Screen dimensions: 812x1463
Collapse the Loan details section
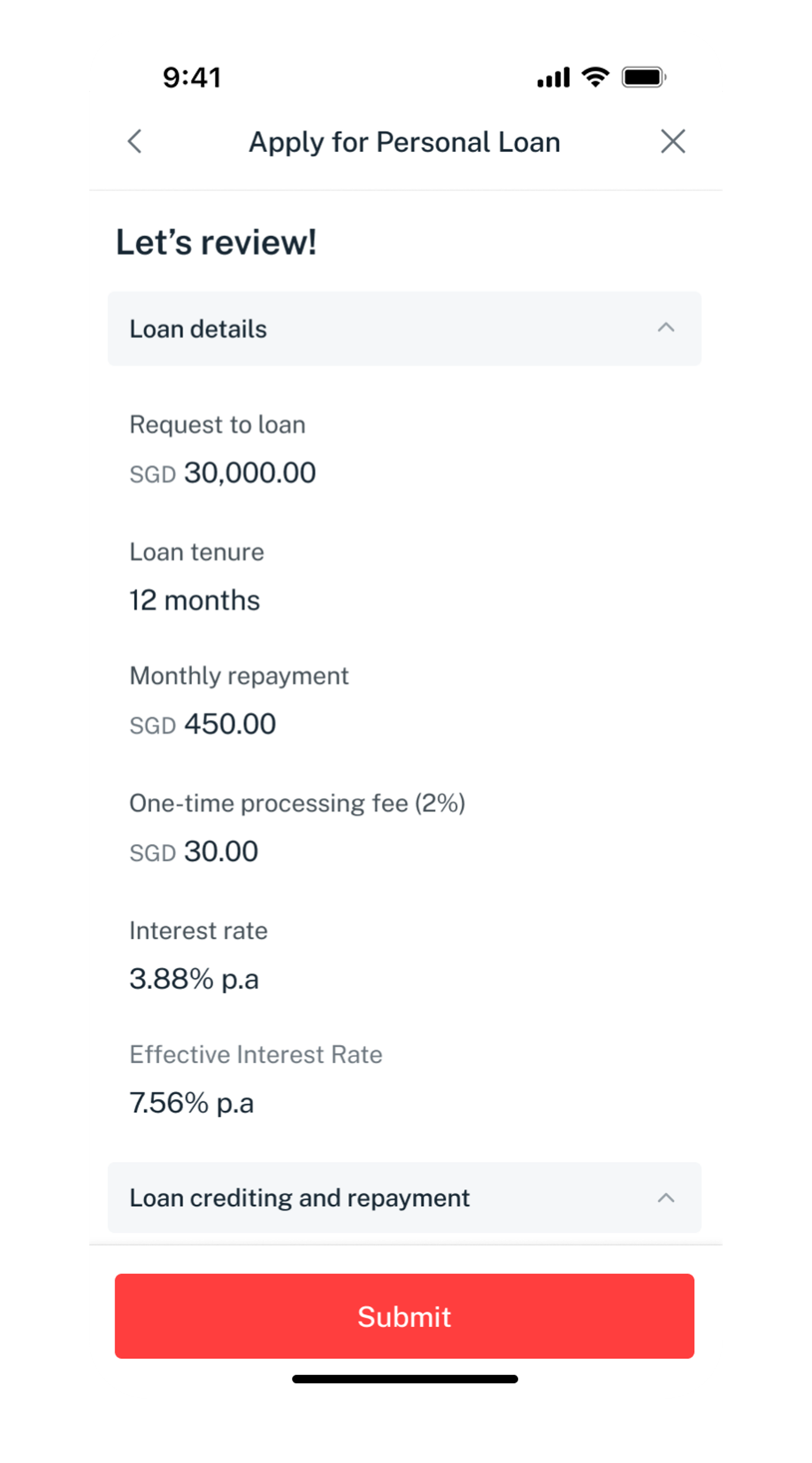[x=666, y=328]
